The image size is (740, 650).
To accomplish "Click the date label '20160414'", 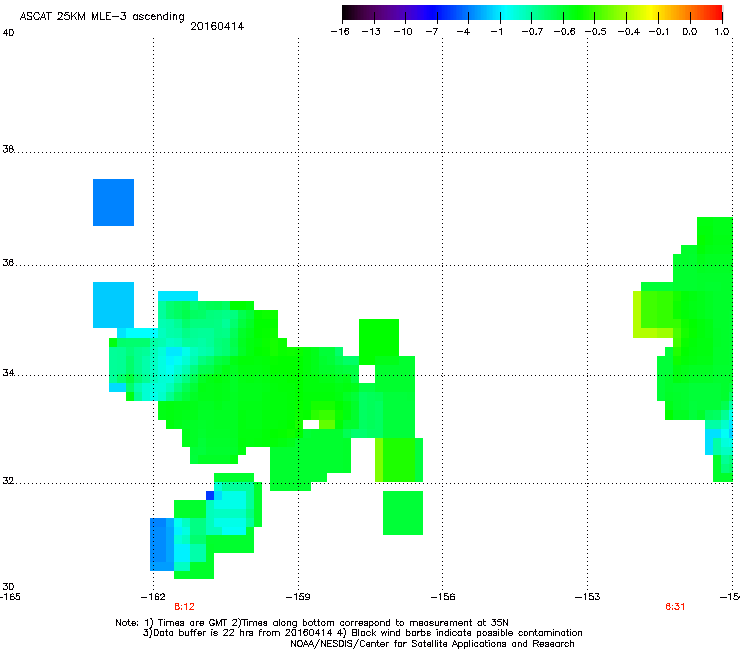I will point(217,26).
